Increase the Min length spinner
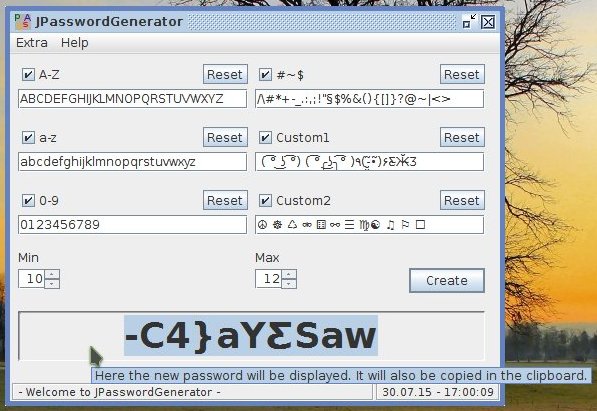Screen dimensions: 597x411 (52, 274)
